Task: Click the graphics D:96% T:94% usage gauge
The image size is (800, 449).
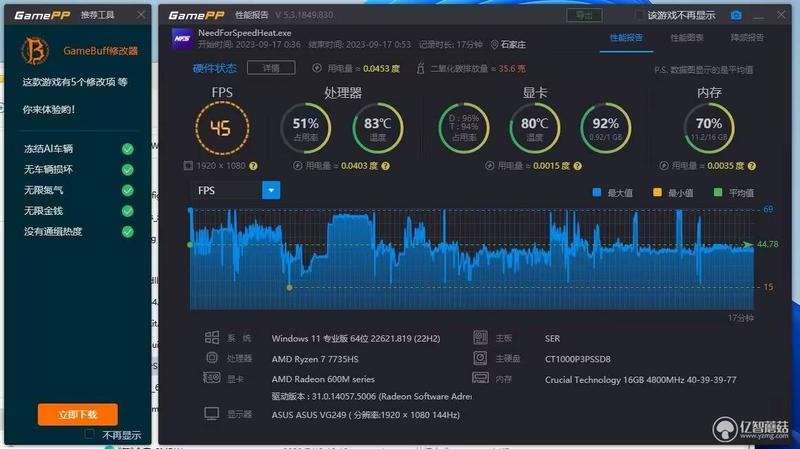Action: (464, 128)
